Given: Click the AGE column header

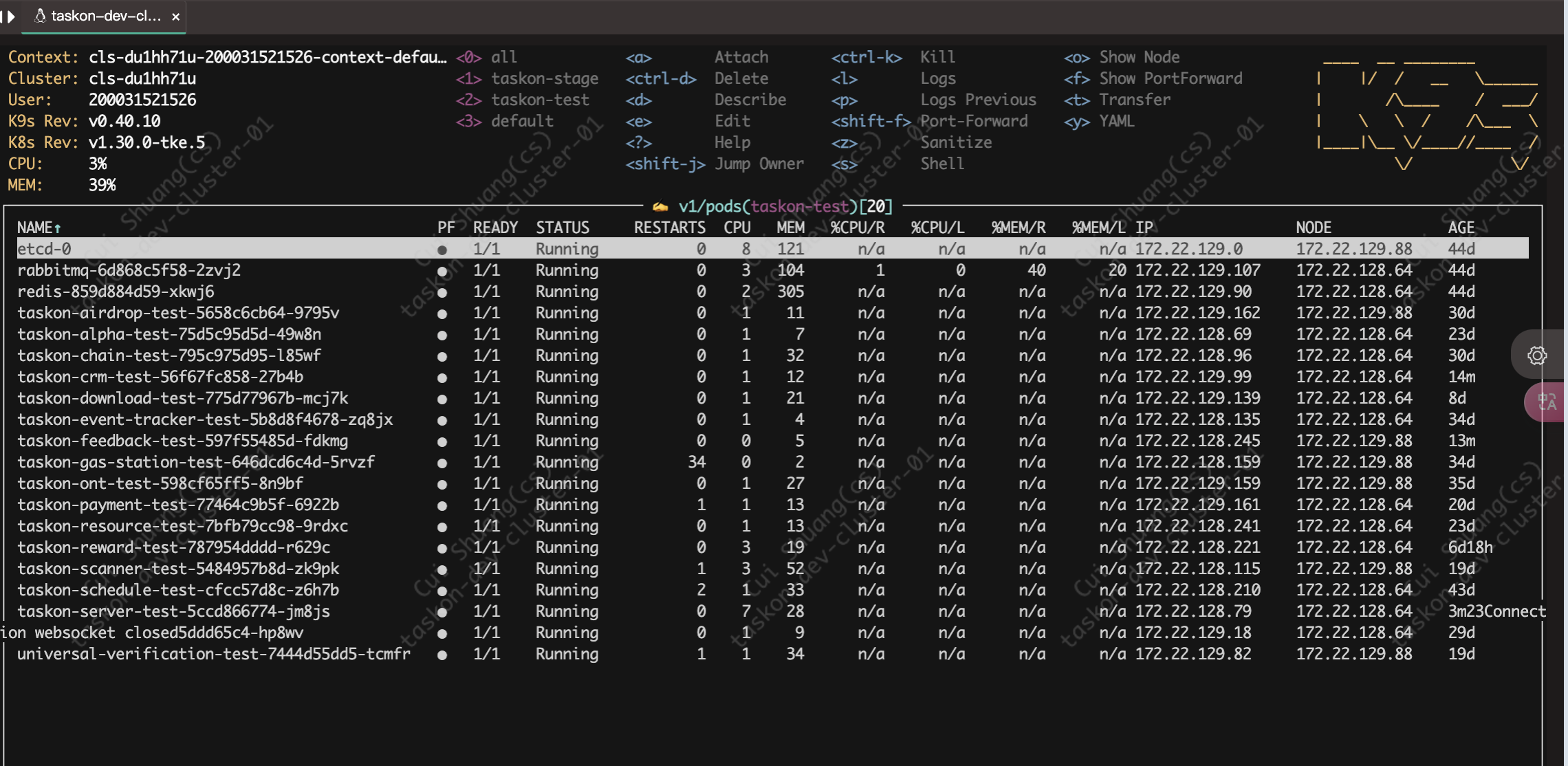Looking at the screenshot, I should 1461,228.
